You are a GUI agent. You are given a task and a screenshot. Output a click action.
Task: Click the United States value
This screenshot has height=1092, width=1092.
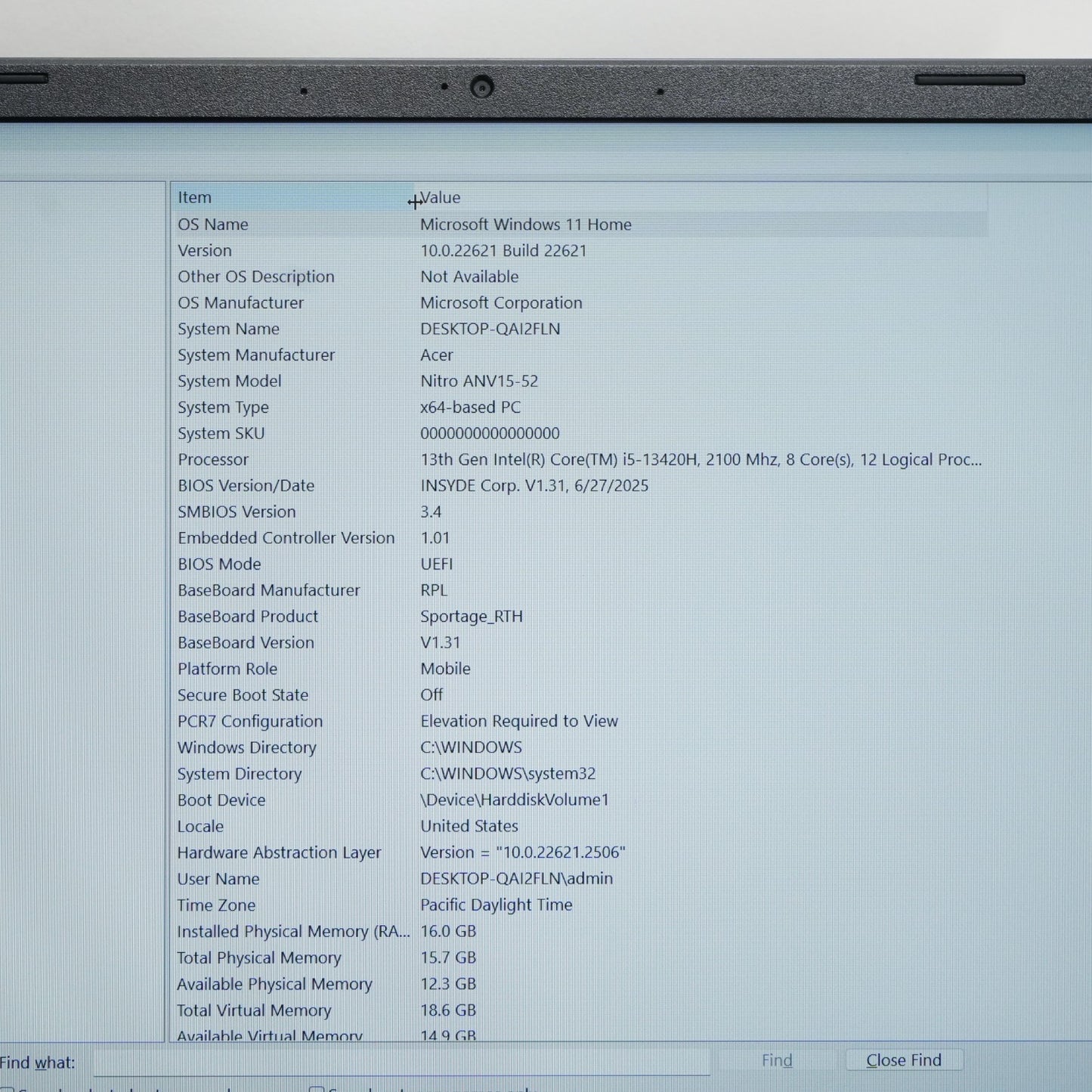point(469,827)
